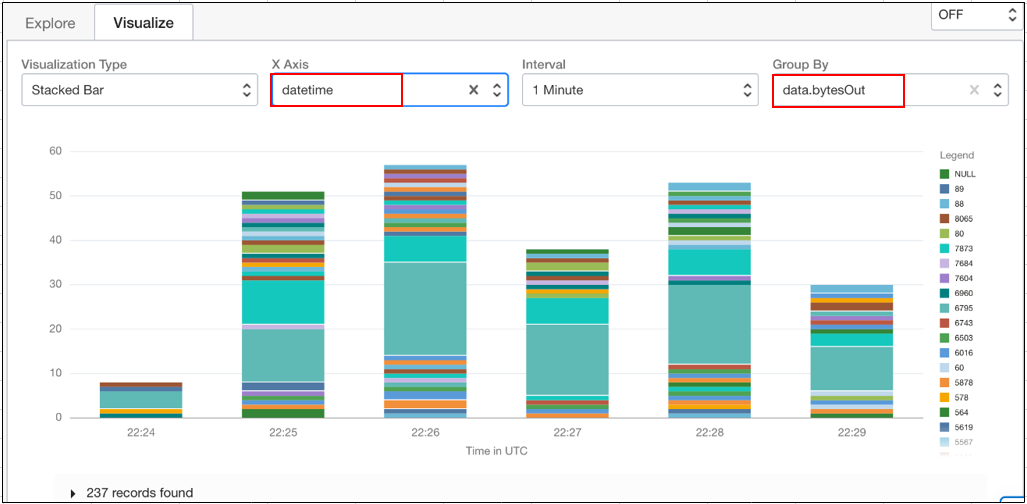Screen dimensions: 1027x504
Task: Click the 6960 legend swatch
Action: point(944,293)
